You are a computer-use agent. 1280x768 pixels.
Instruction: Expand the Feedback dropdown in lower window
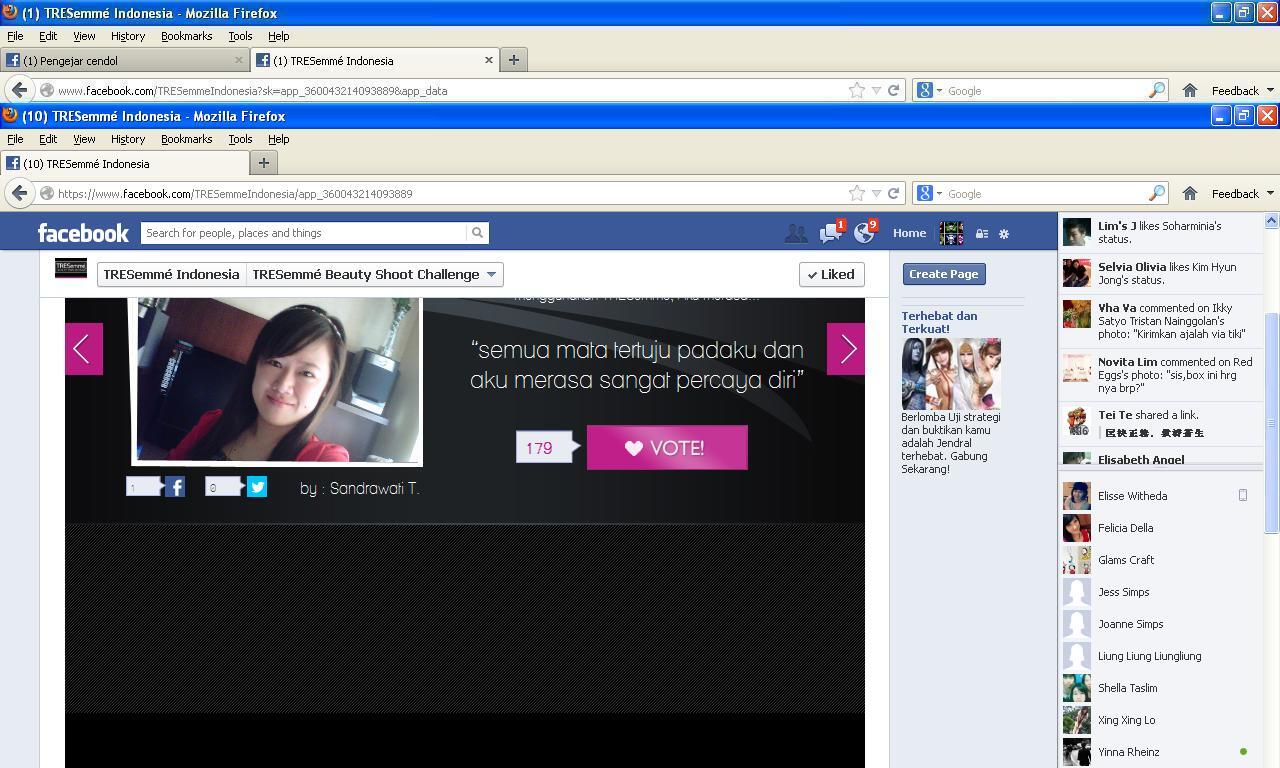point(1242,193)
